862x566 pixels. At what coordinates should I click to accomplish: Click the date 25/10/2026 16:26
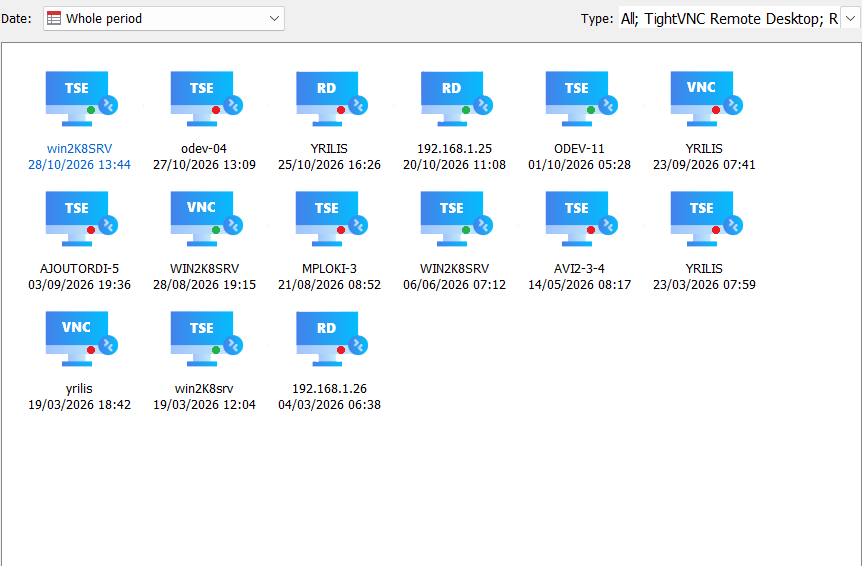[329, 165]
